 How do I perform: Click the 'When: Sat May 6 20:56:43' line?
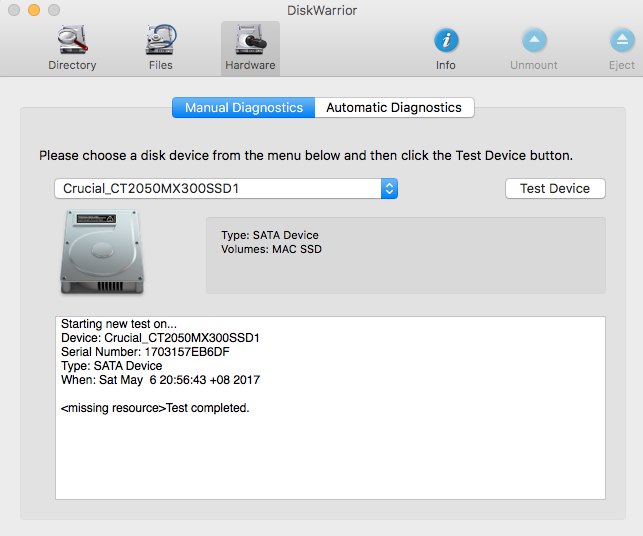click(x=160, y=380)
